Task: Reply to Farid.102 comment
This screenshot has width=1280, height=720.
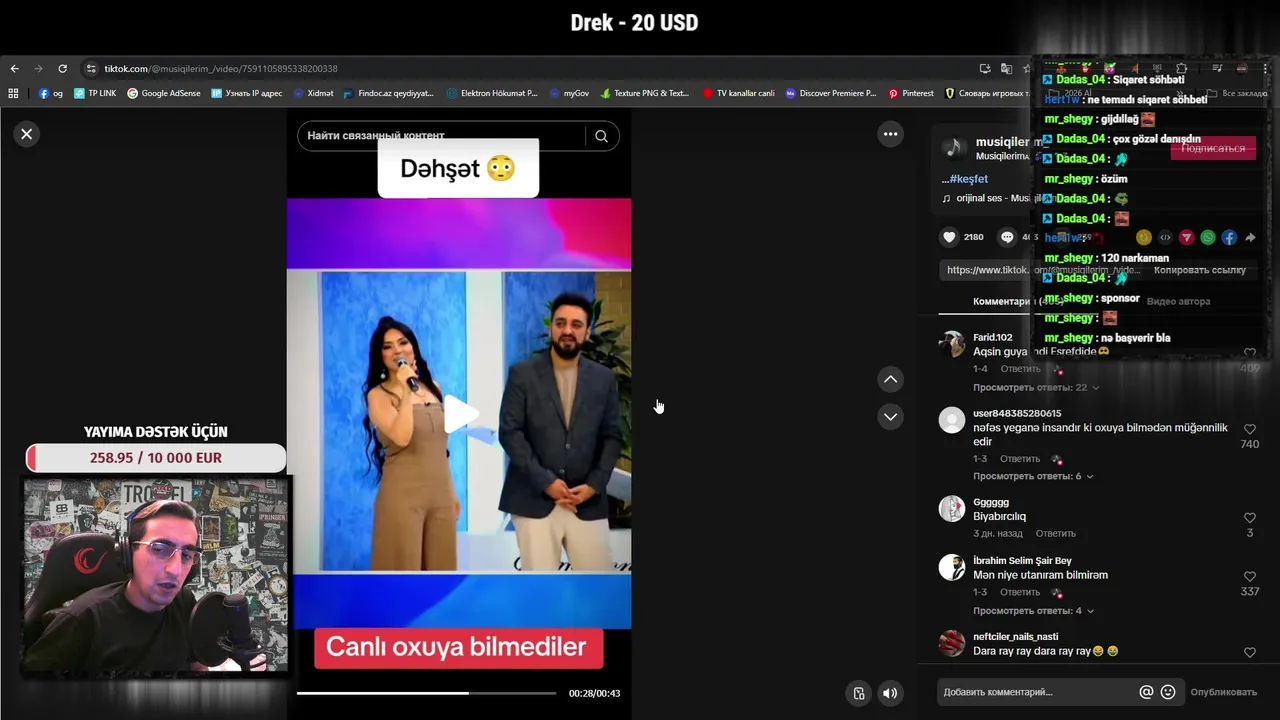Action: (1020, 369)
